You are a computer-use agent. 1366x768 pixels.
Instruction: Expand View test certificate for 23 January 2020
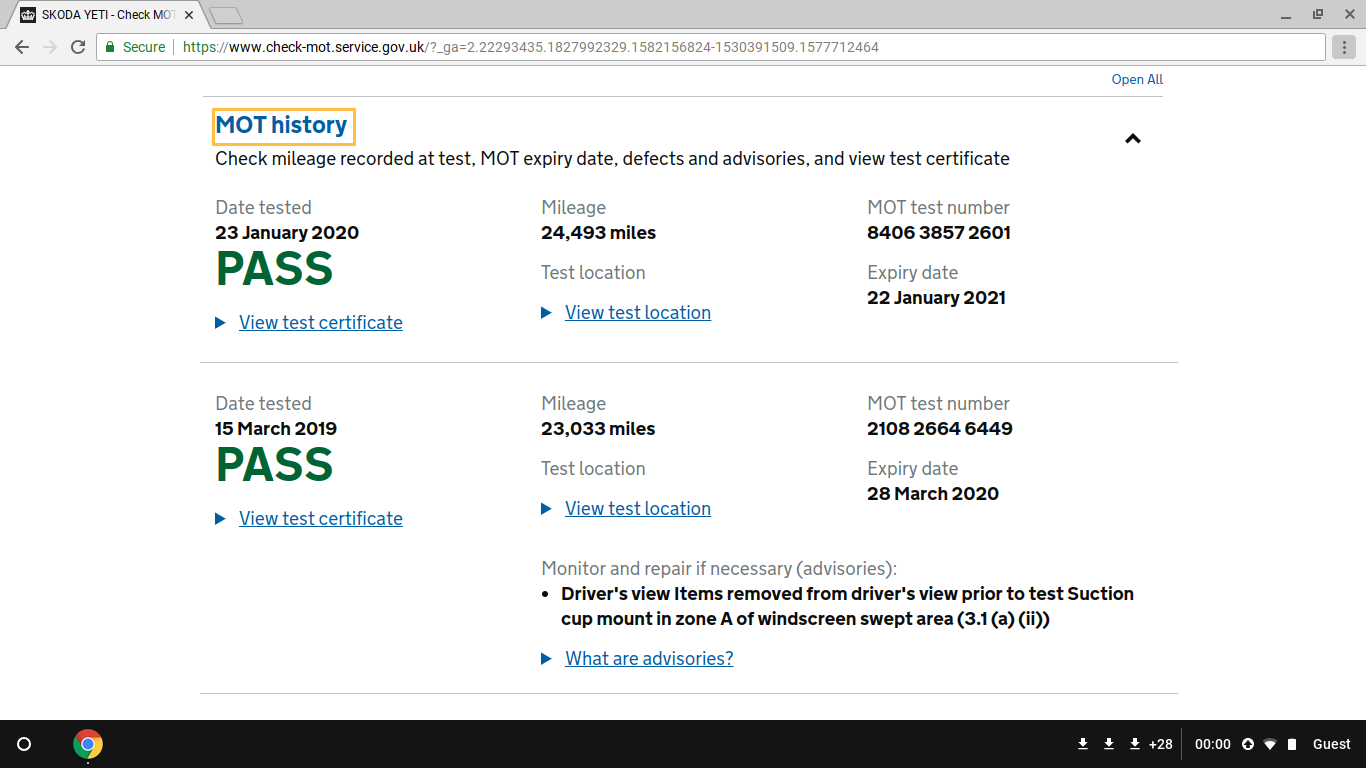[x=320, y=323]
